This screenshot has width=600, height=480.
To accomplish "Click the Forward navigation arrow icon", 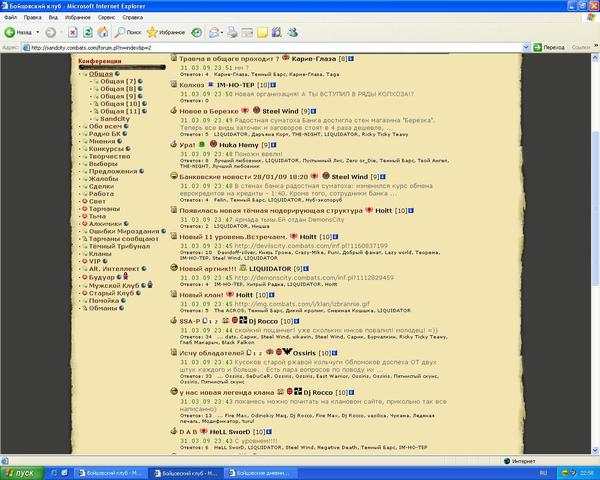I will [51, 33].
